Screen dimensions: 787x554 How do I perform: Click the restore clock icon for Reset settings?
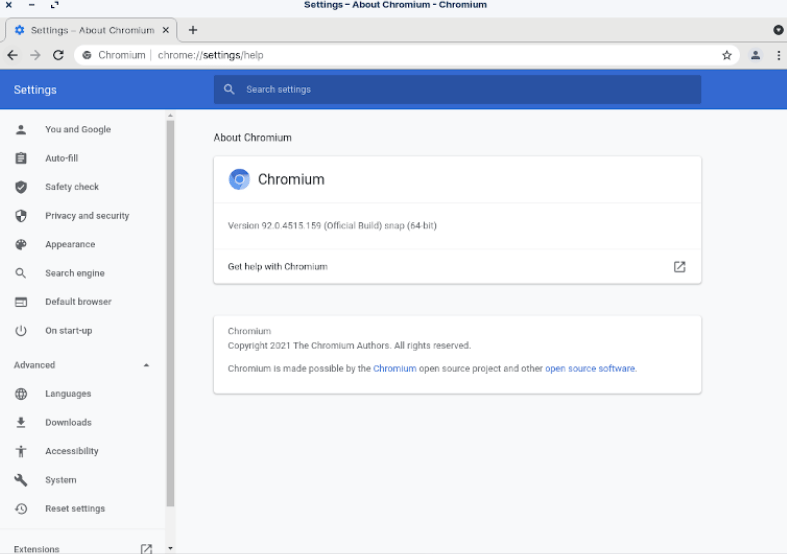(x=21, y=509)
